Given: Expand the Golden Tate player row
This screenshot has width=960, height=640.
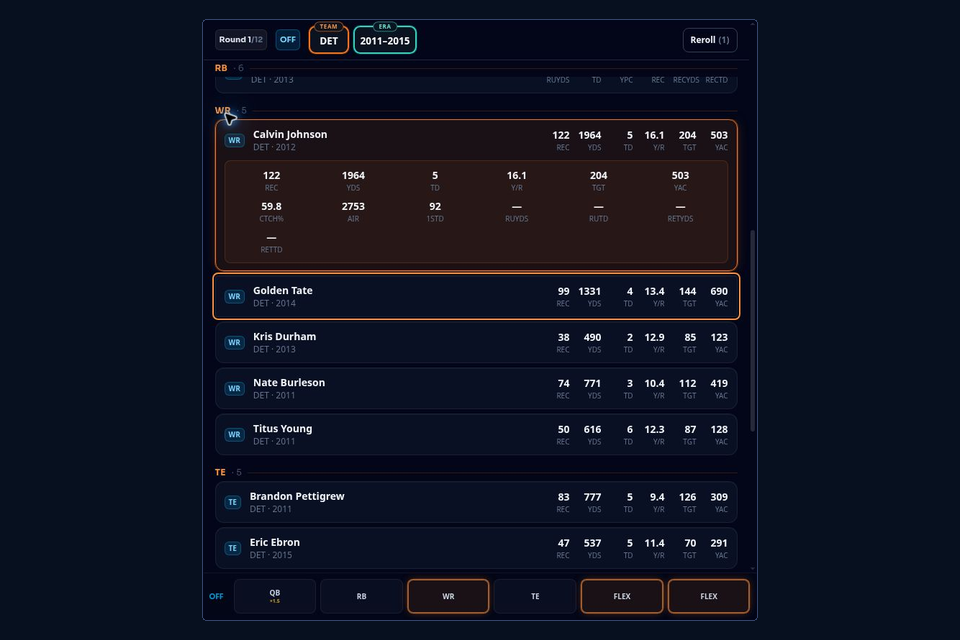Looking at the screenshot, I should [476, 296].
